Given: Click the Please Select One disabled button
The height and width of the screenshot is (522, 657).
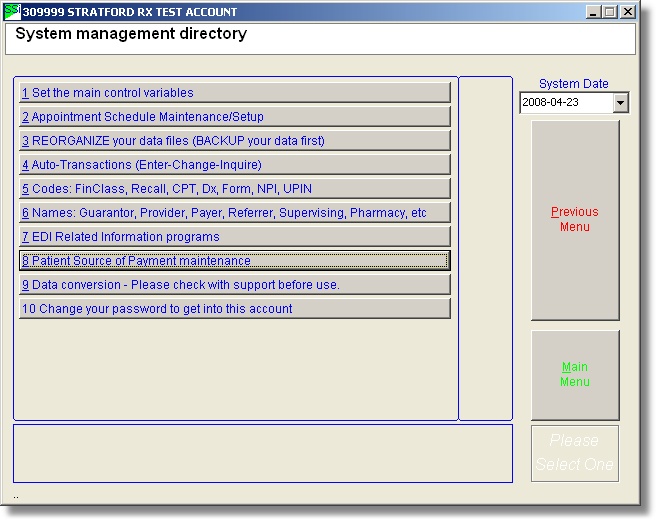Looking at the screenshot, I should pos(575,453).
